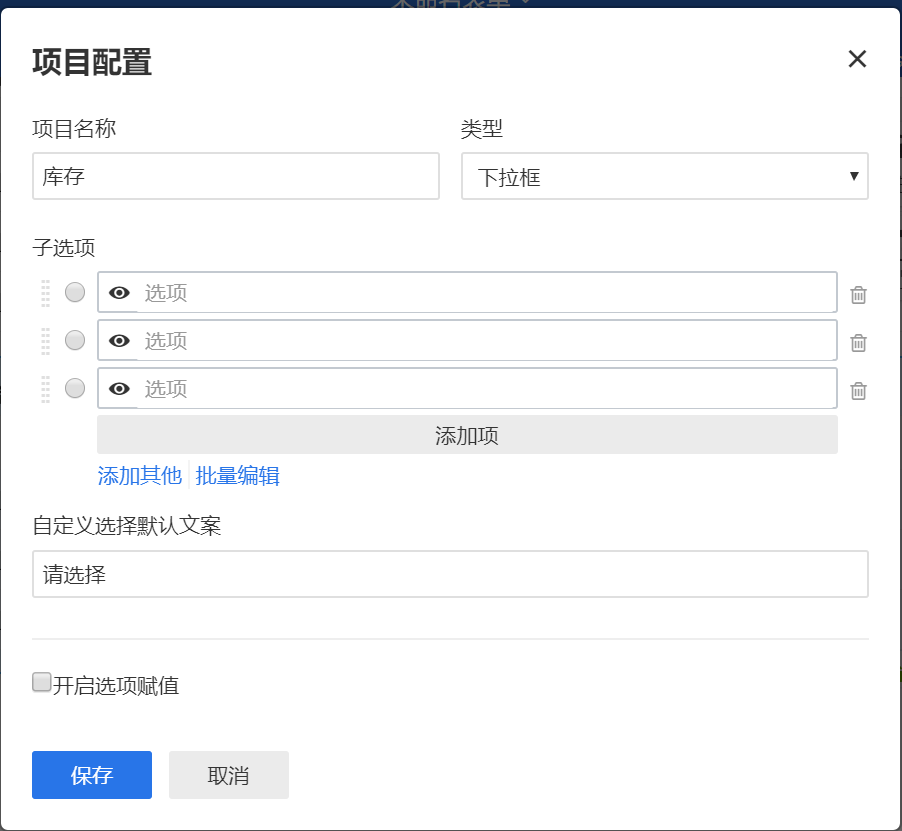902x831 pixels.
Task: Close the 项目配置 dialog
Action: click(857, 59)
